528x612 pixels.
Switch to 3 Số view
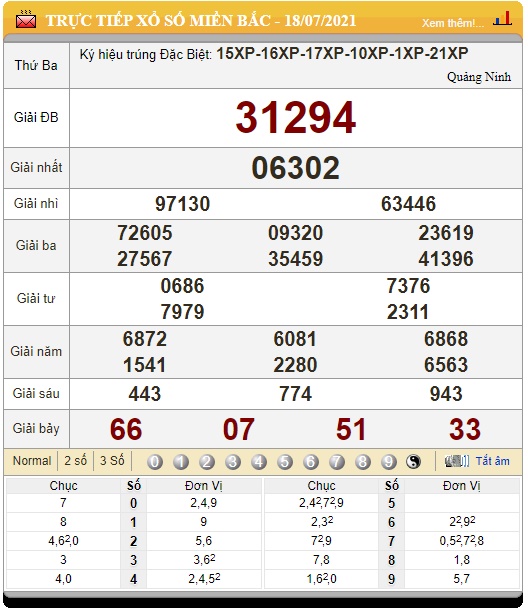click(x=112, y=461)
